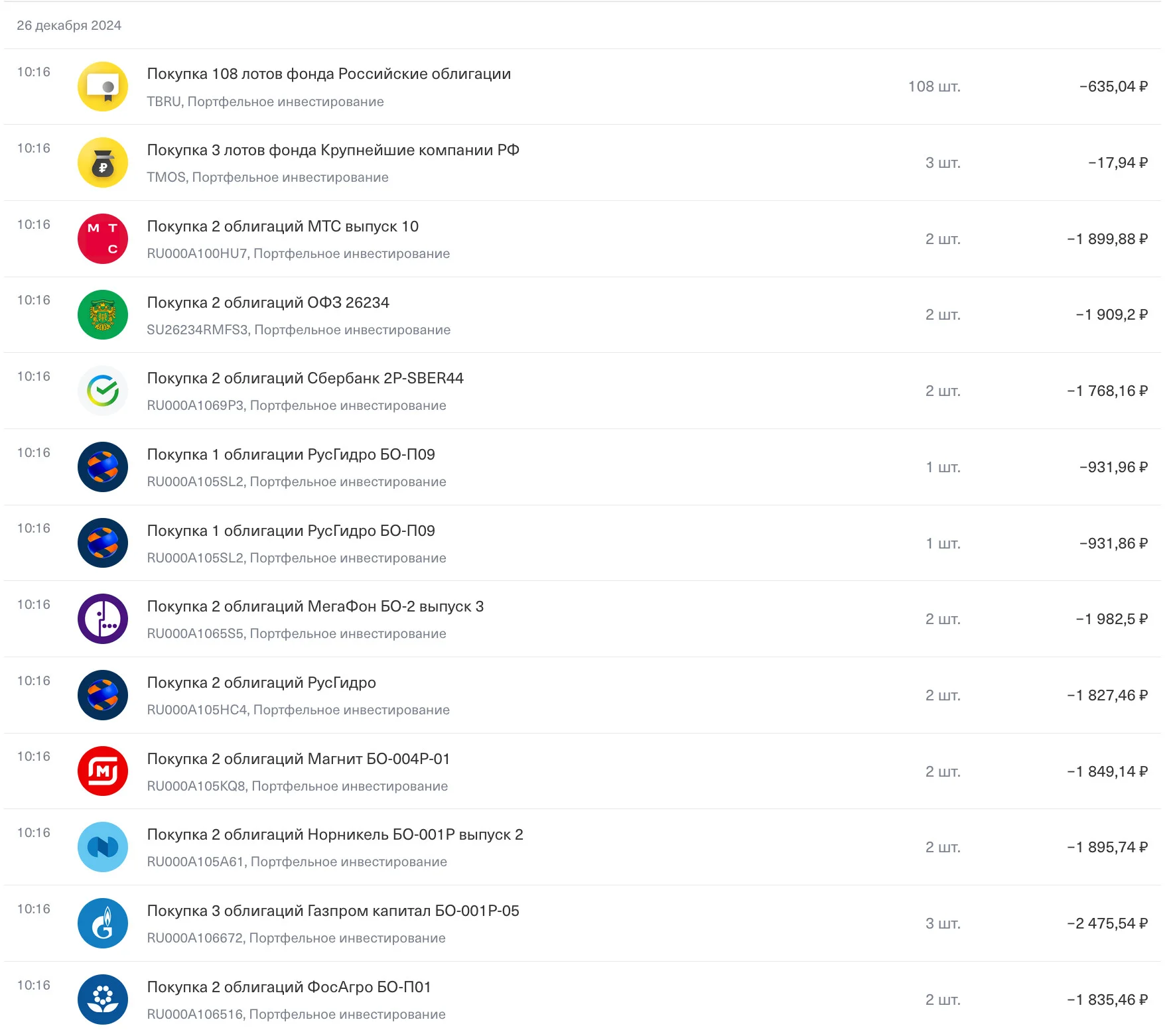Click the light-blue Норникель logo icon
The height and width of the screenshot is (1036, 1173).
click(x=103, y=847)
